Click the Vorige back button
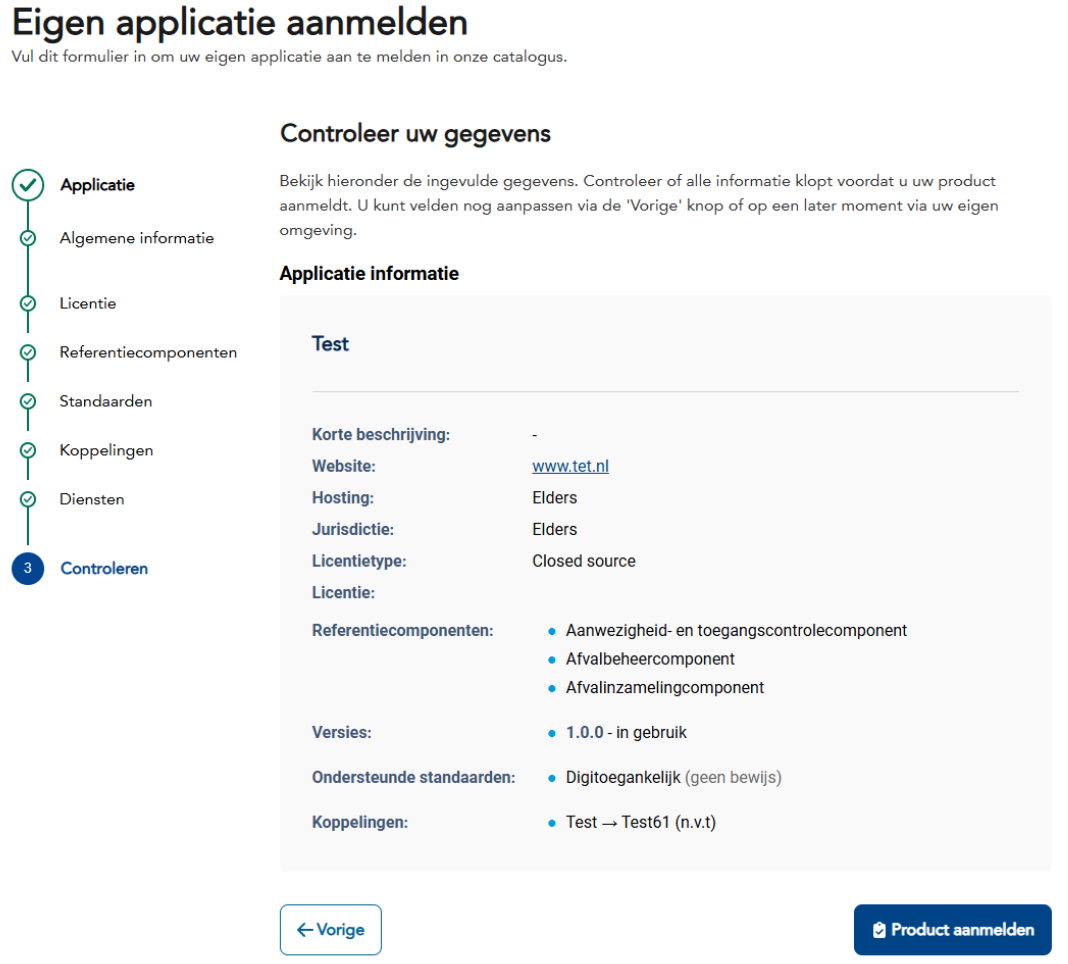This screenshot has height=964, width=1068. [331, 930]
